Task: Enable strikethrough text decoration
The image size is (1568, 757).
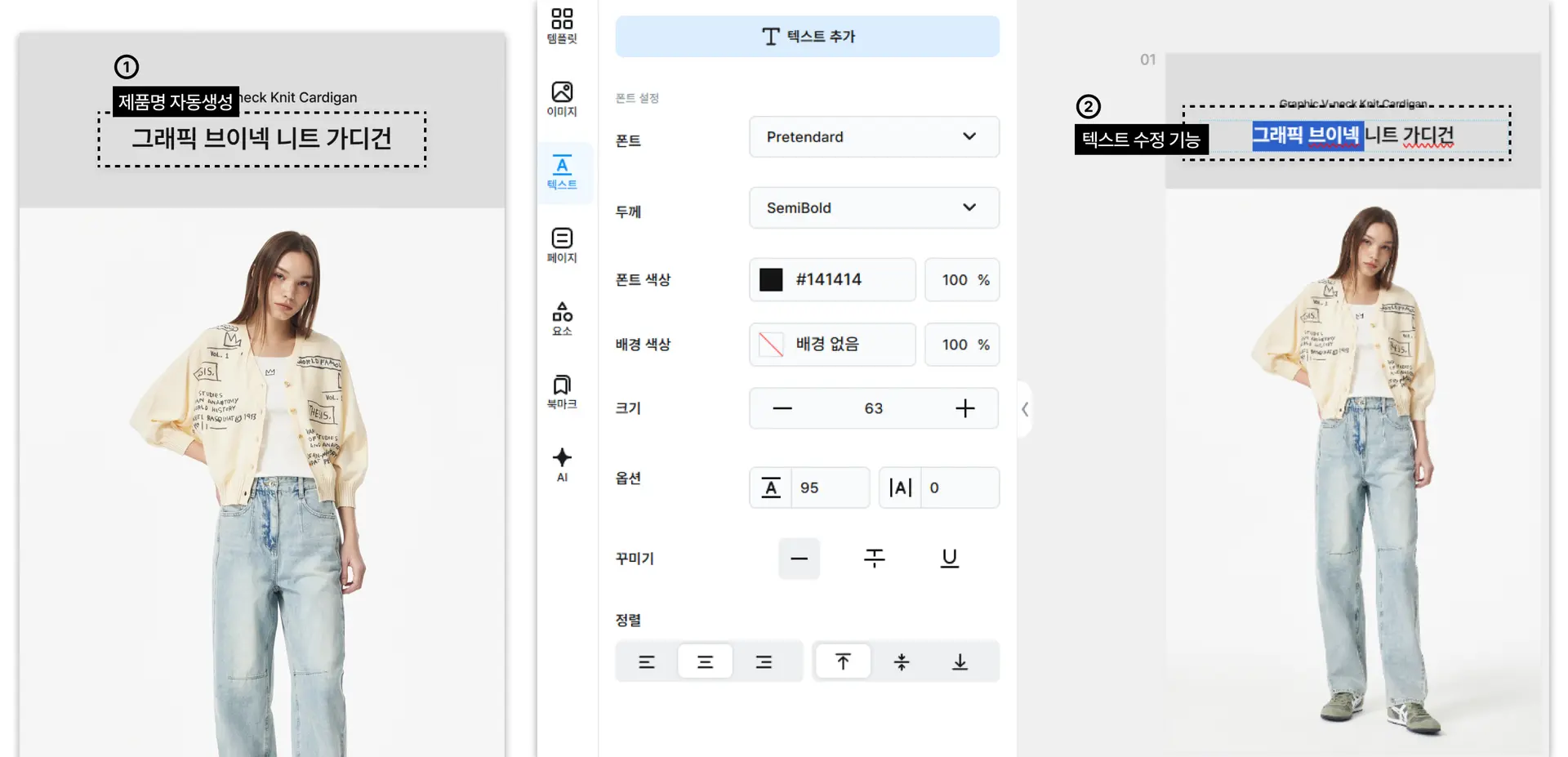Action: click(874, 559)
